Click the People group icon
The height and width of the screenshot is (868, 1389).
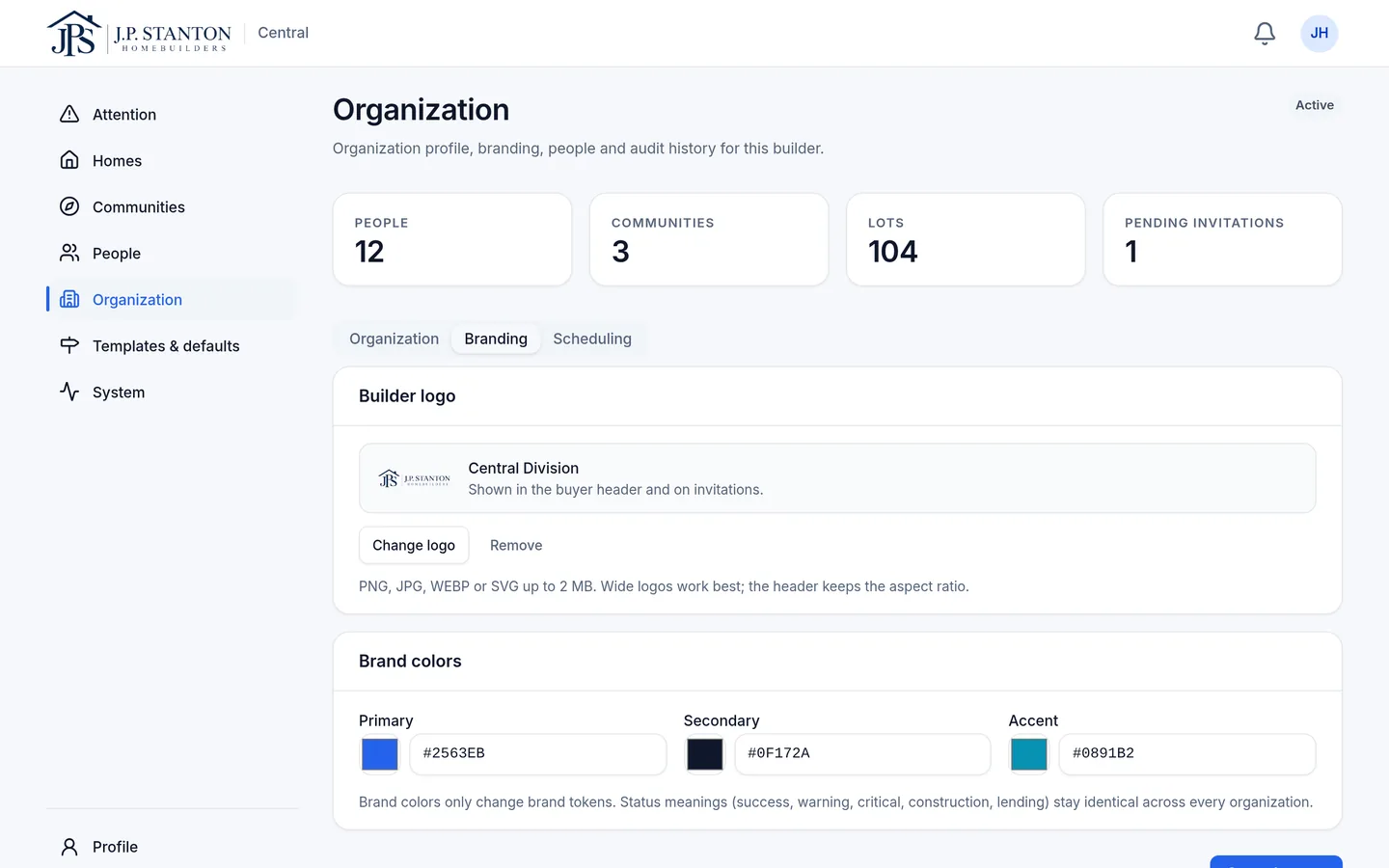click(x=69, y=253)
